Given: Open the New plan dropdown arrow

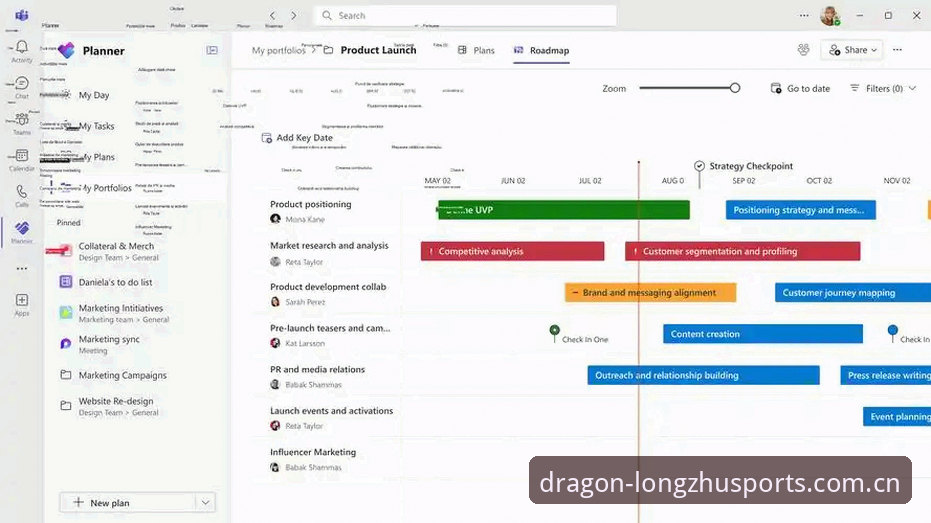Looking at the screenshot, I should pos(205,502).
